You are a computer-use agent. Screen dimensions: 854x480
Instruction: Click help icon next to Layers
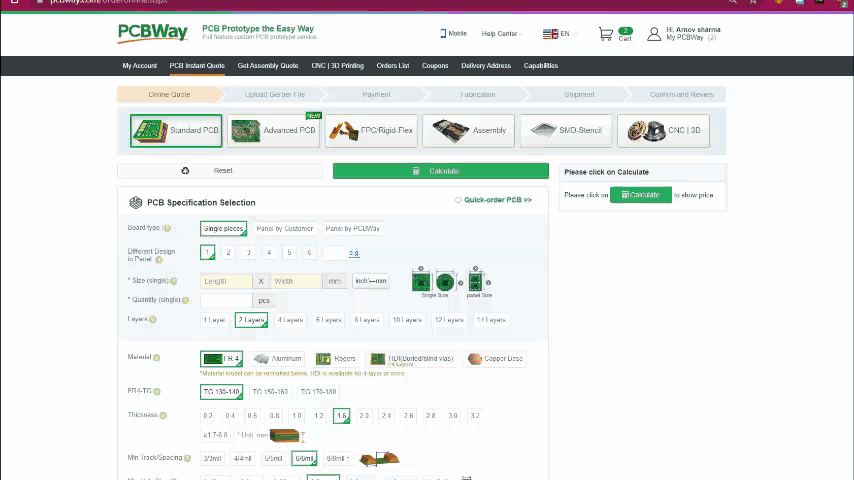click(x=152, y=320)
